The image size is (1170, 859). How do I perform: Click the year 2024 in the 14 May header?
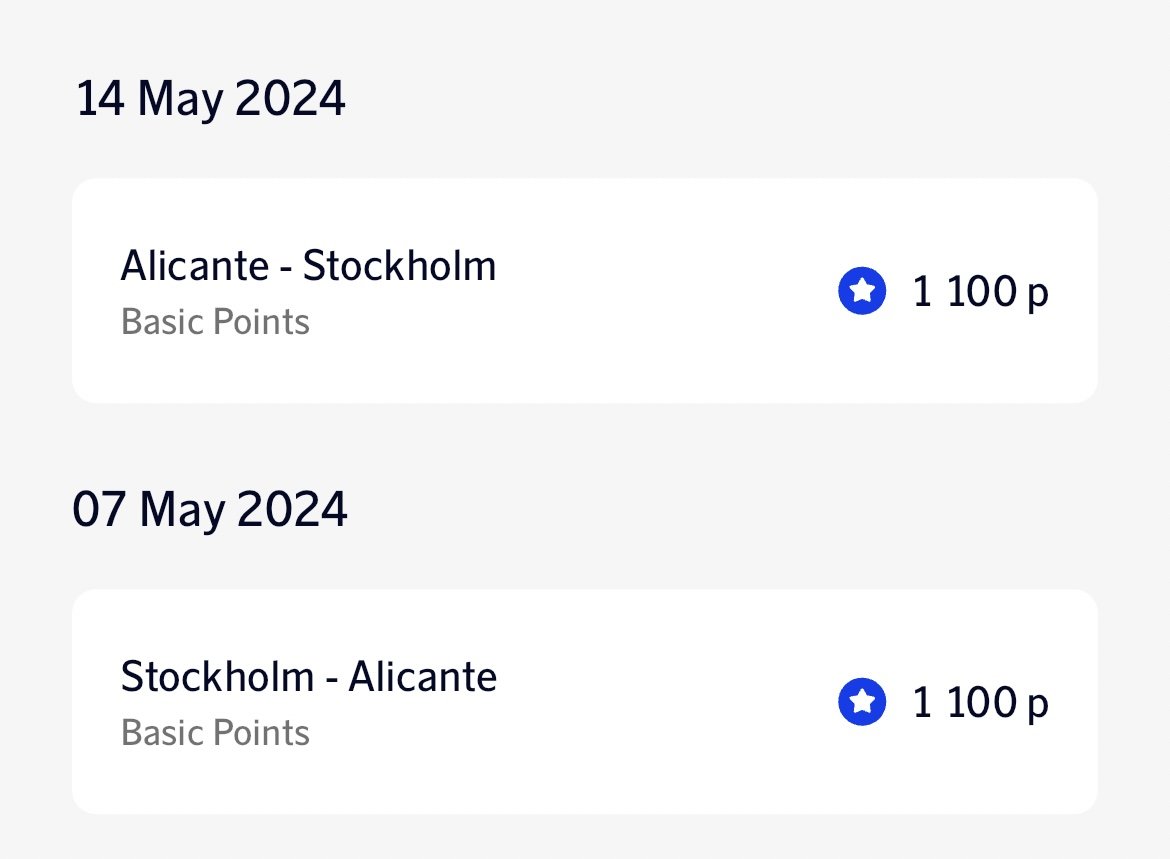289,100
